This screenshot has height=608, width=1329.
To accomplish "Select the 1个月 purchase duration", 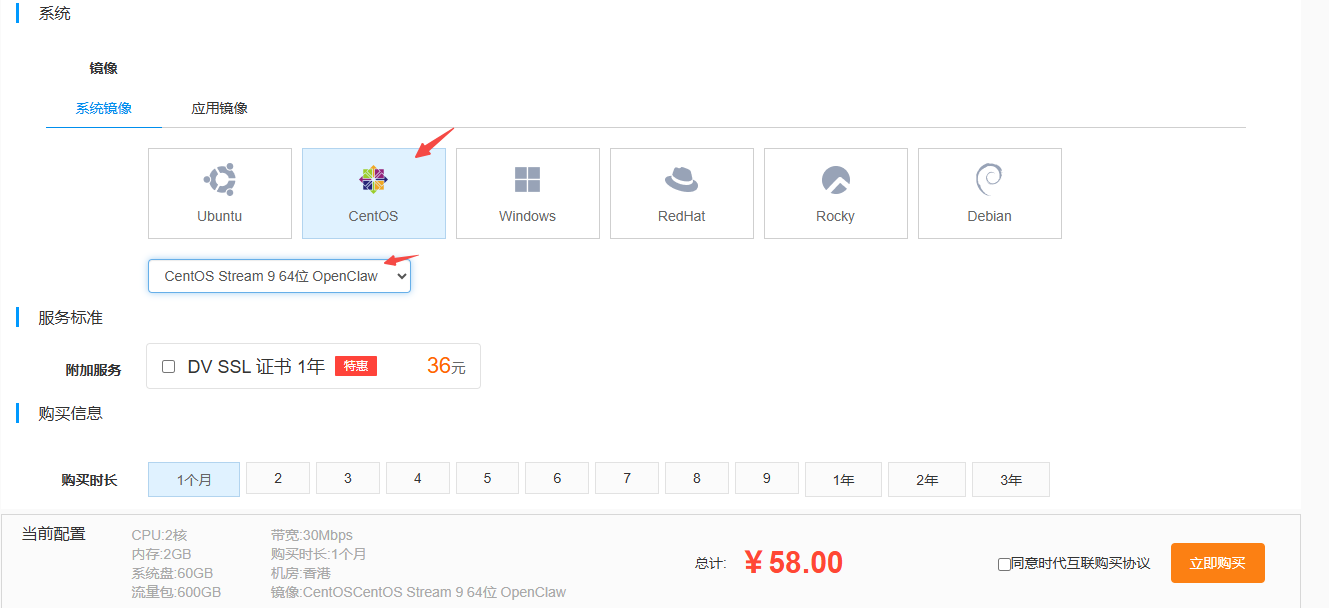I will click(x=194, y=479).
